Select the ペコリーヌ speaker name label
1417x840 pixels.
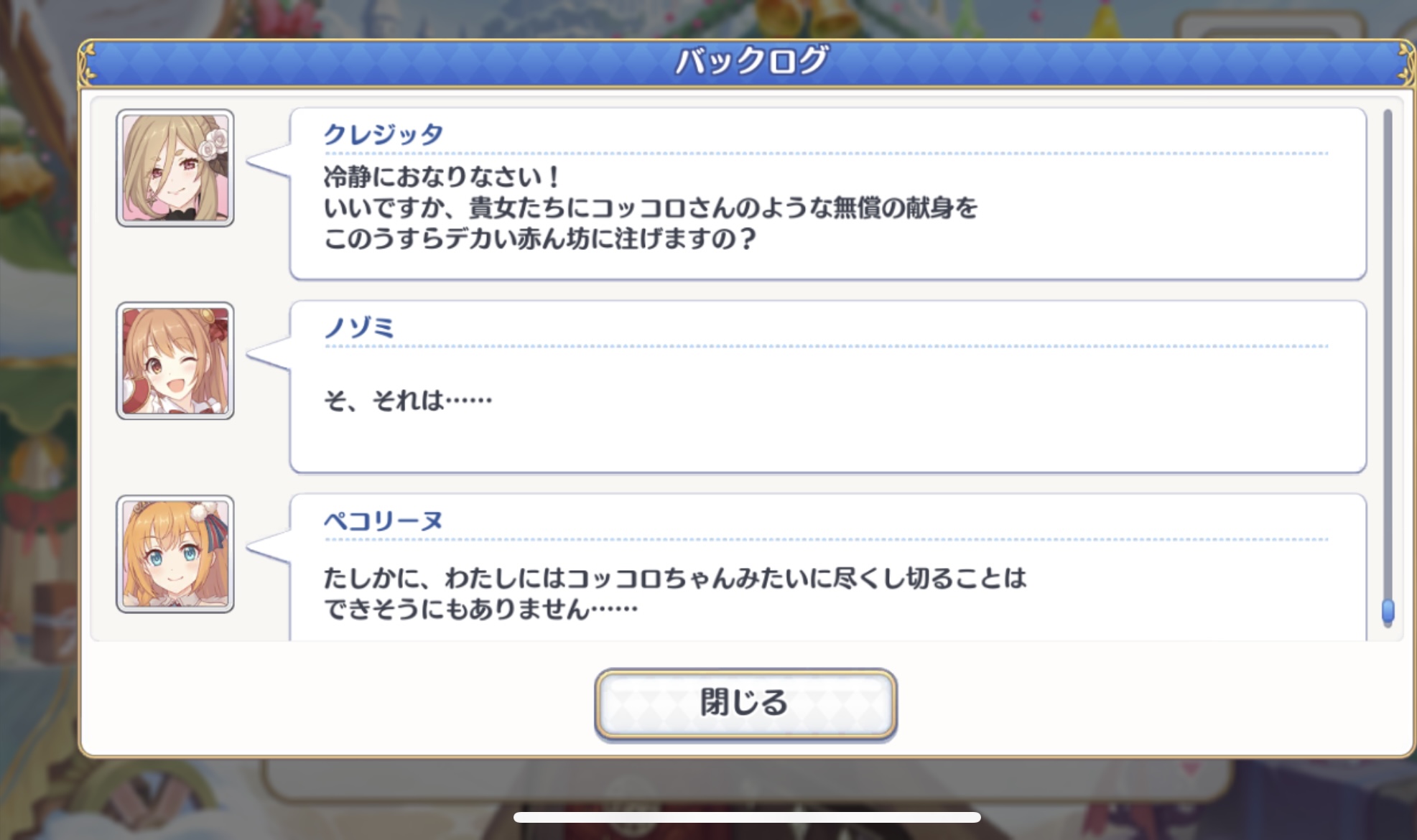[383, 521]
